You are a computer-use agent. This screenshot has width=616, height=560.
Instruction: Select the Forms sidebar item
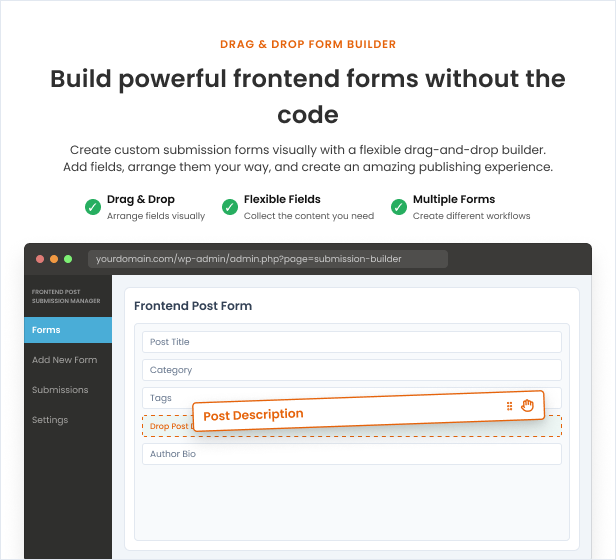(x=68, y=330)
